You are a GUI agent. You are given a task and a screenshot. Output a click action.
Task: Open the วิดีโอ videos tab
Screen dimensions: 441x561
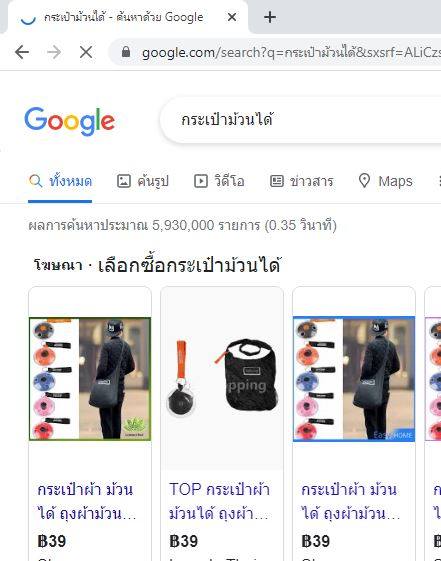point(219,181)
